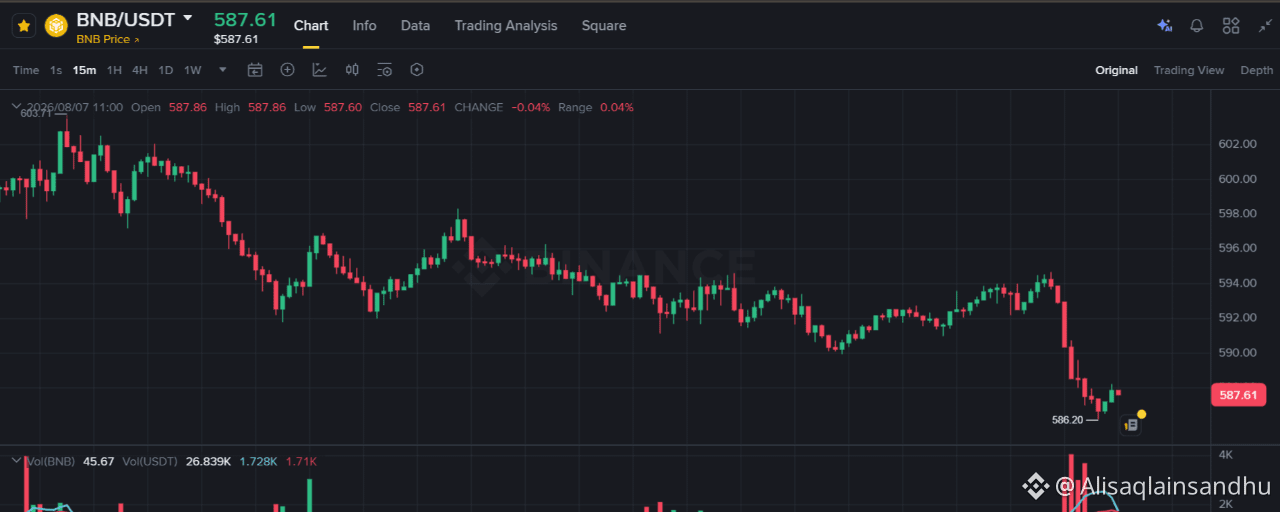Toggle the favorite star for BNB/USDT
This screenshot has width=1280, height=512.
[x=24, y=25]
